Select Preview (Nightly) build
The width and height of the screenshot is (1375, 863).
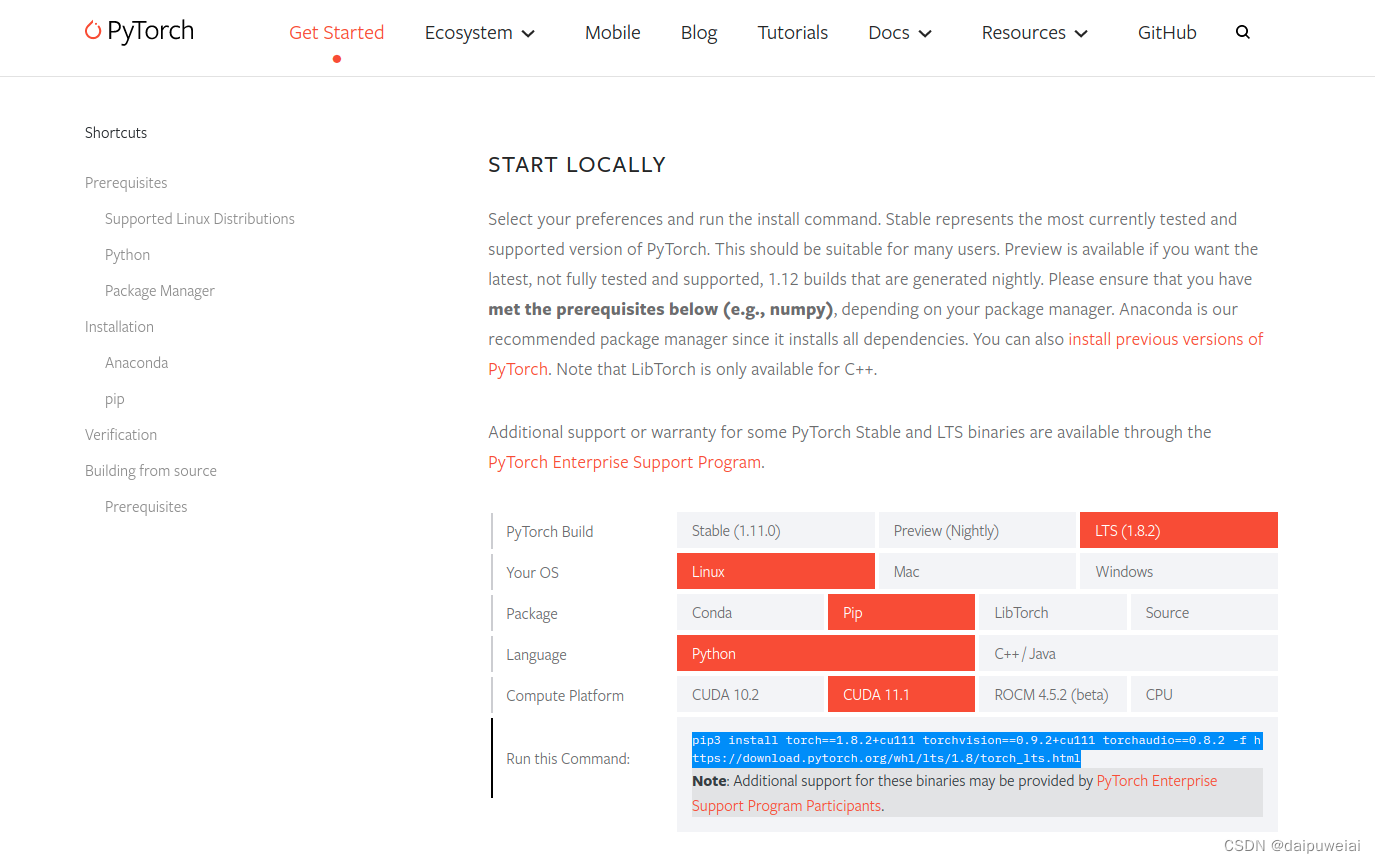[x=977, y=530]
